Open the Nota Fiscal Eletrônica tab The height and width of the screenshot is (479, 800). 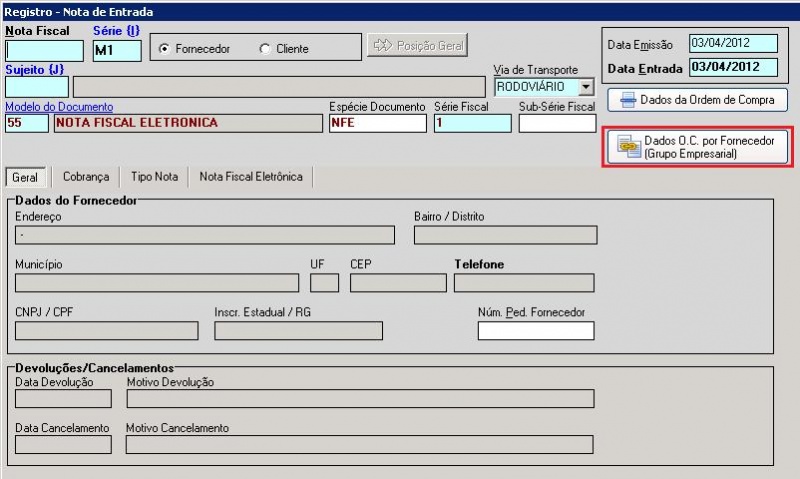coord(251,177)
